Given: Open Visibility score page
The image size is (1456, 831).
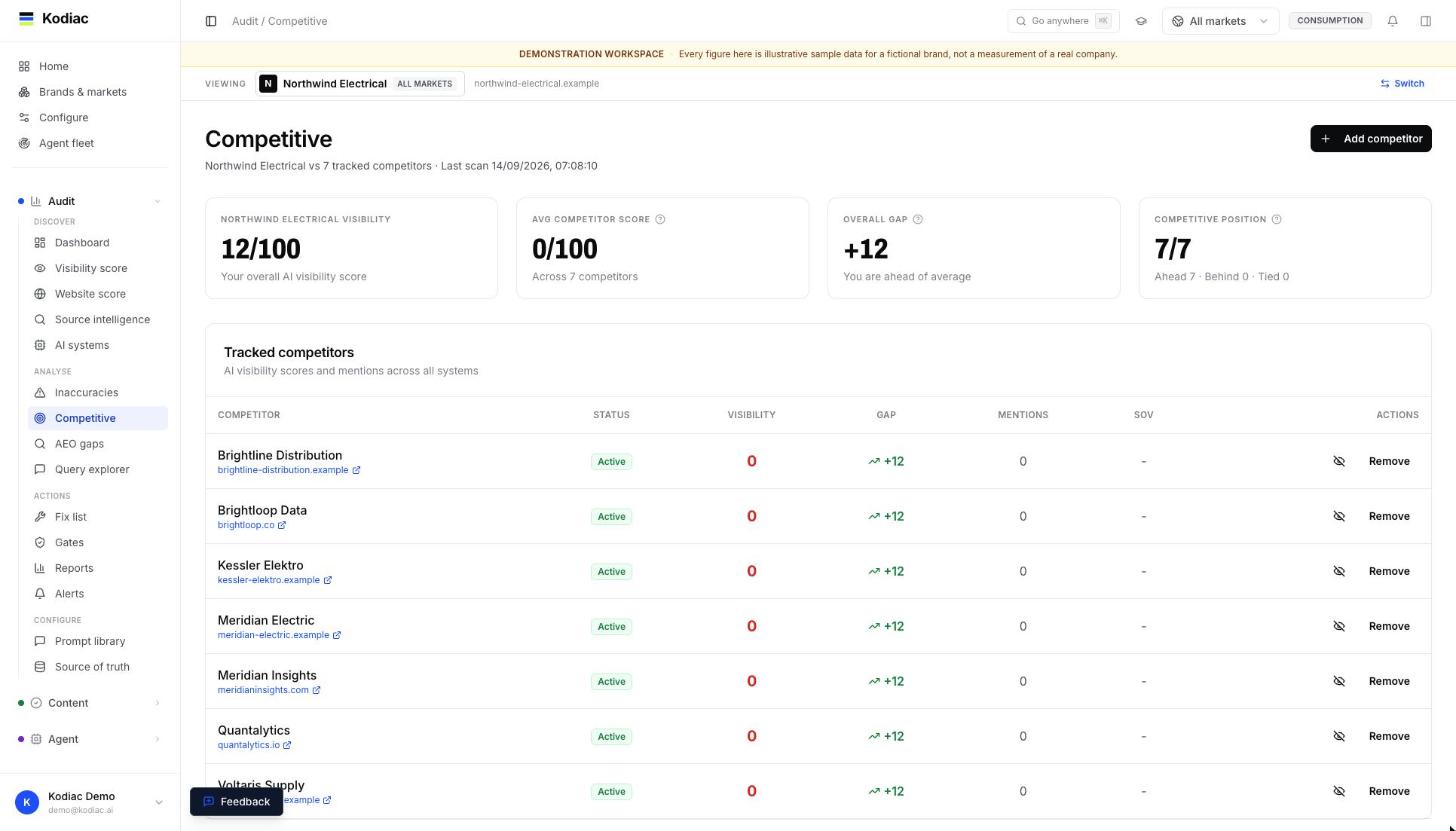Looking at the screenshot, I should (x=98, y=268).
